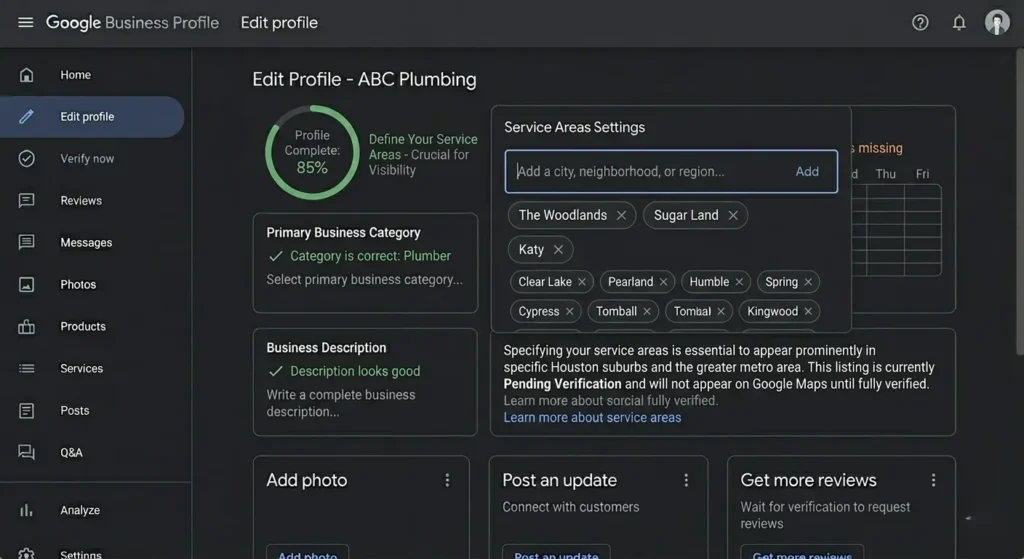Screen dimensions: 1024x559
Task: Click the Services list icon
Action: (x=26, y=368)
